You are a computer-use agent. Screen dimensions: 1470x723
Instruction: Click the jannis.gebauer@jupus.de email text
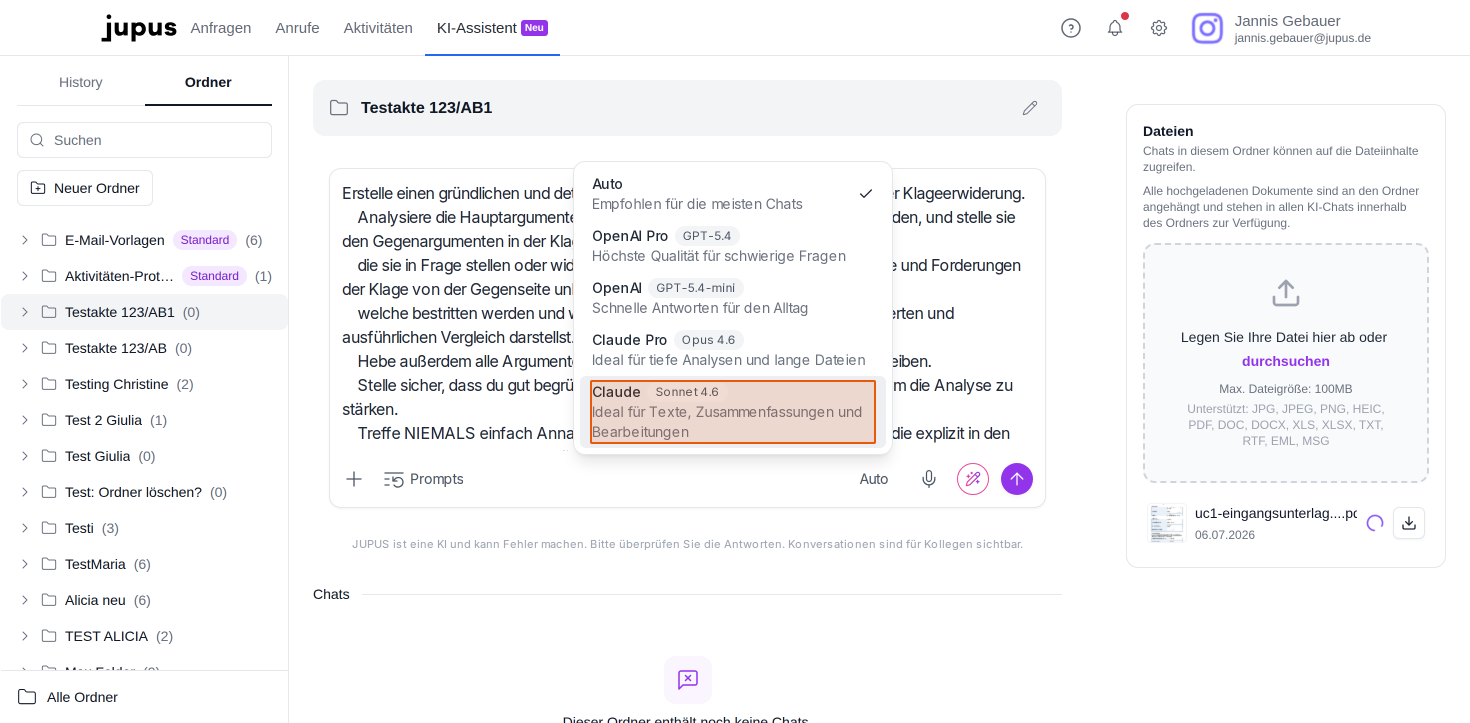click(1303, 38)
